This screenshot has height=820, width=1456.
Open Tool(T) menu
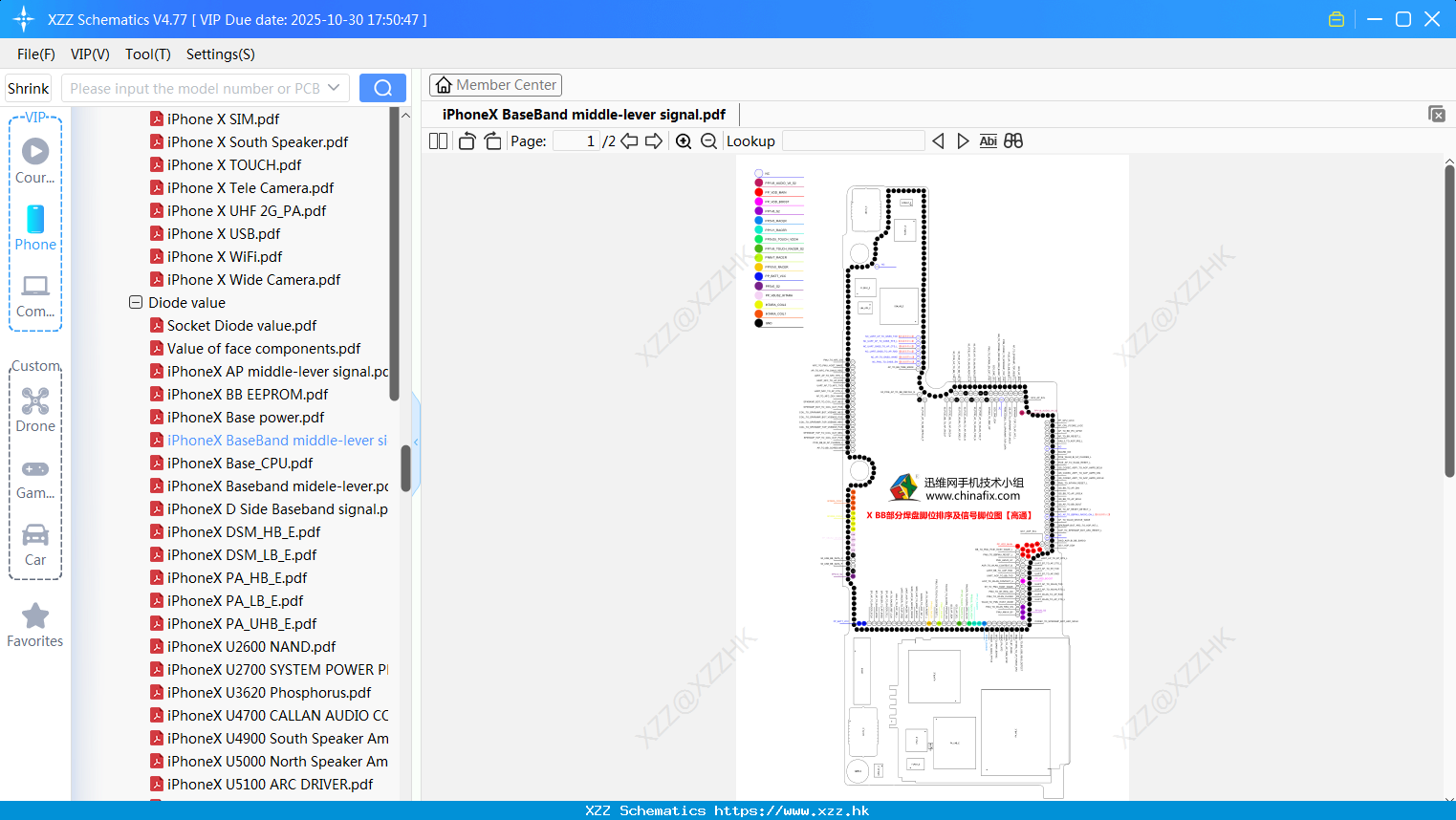tap(148, 54)
